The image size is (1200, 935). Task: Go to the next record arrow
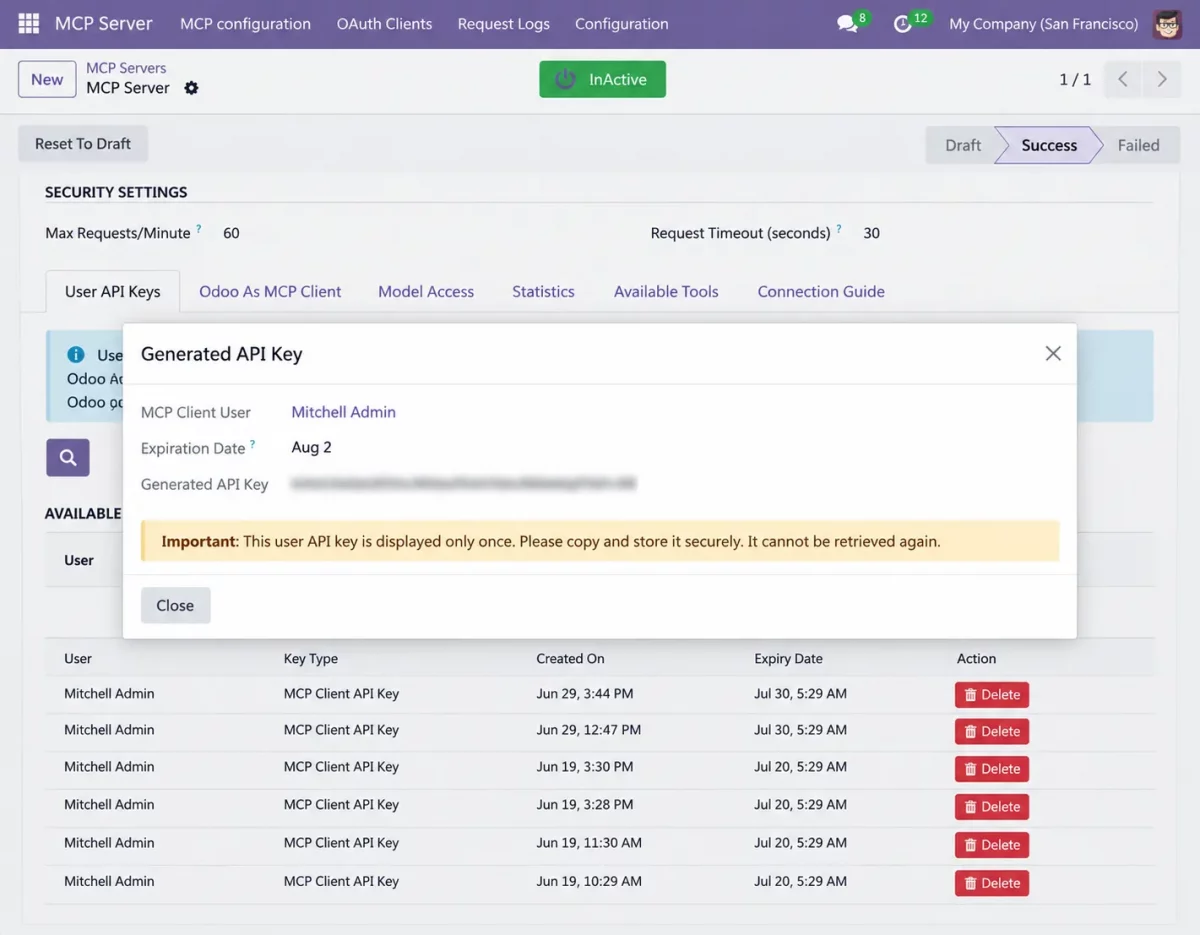[1161, 80]
